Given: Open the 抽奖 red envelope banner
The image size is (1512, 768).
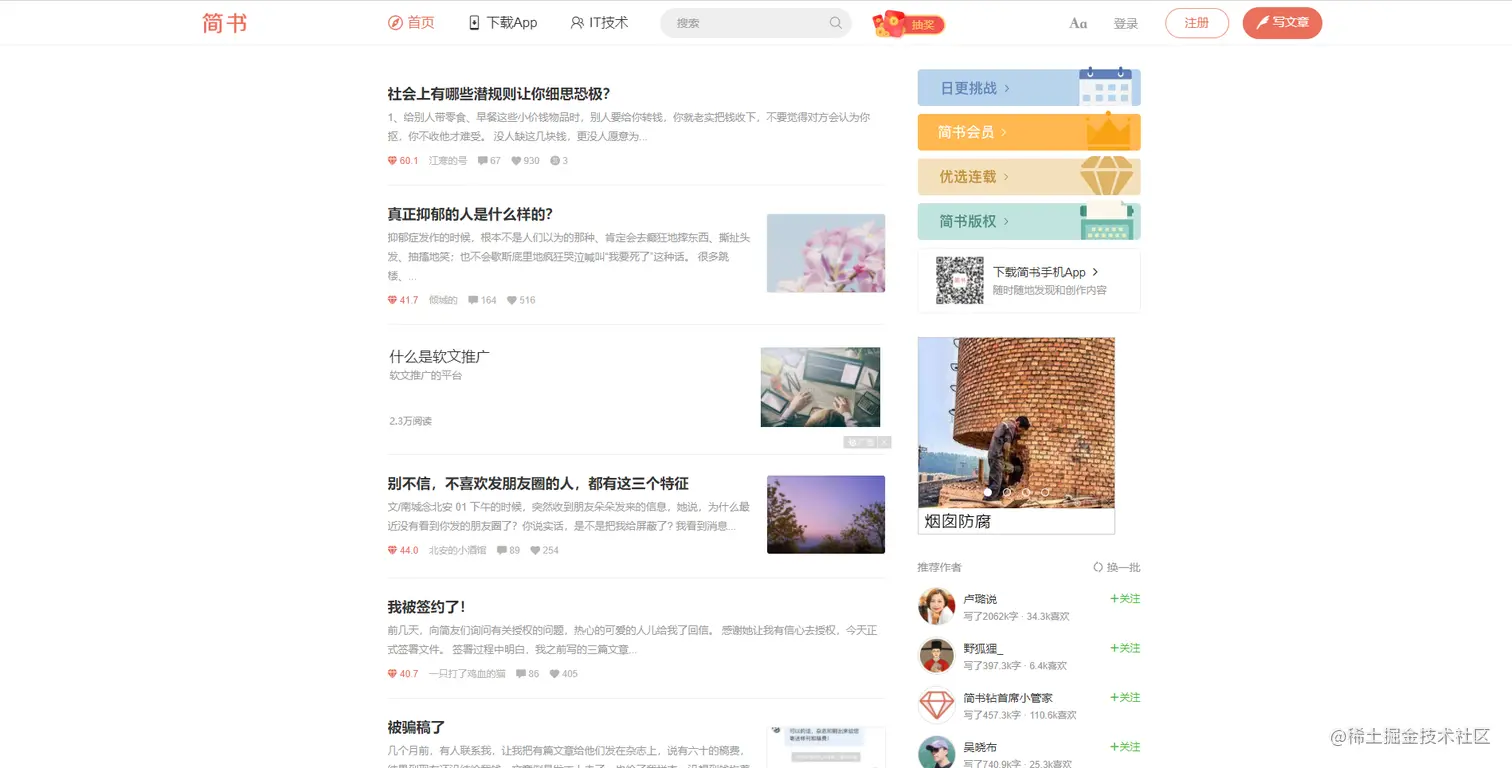Looking at the screenshot, I should click(x=909, y=24).
